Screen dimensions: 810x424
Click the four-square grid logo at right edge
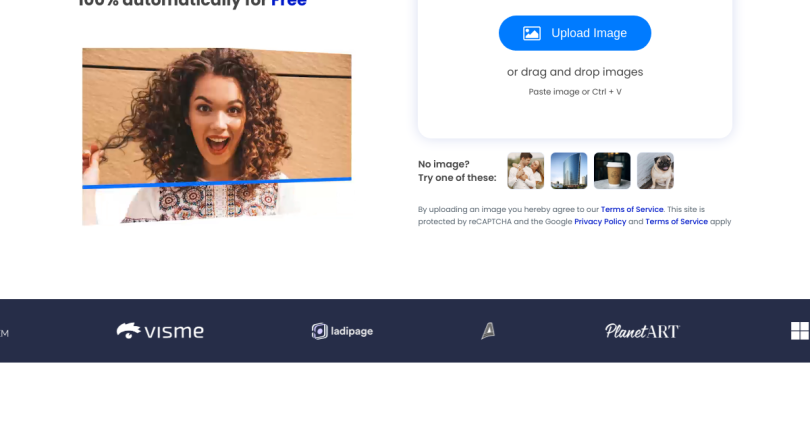click(x=800, y=331)
